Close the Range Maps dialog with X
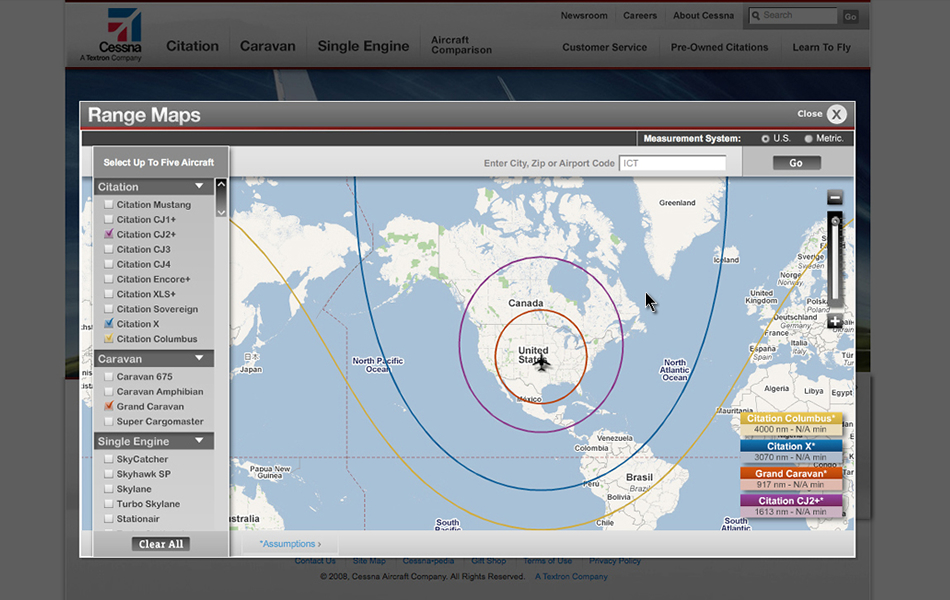The image size is (950, 600). pyautogui.click(x=836, y=114)
